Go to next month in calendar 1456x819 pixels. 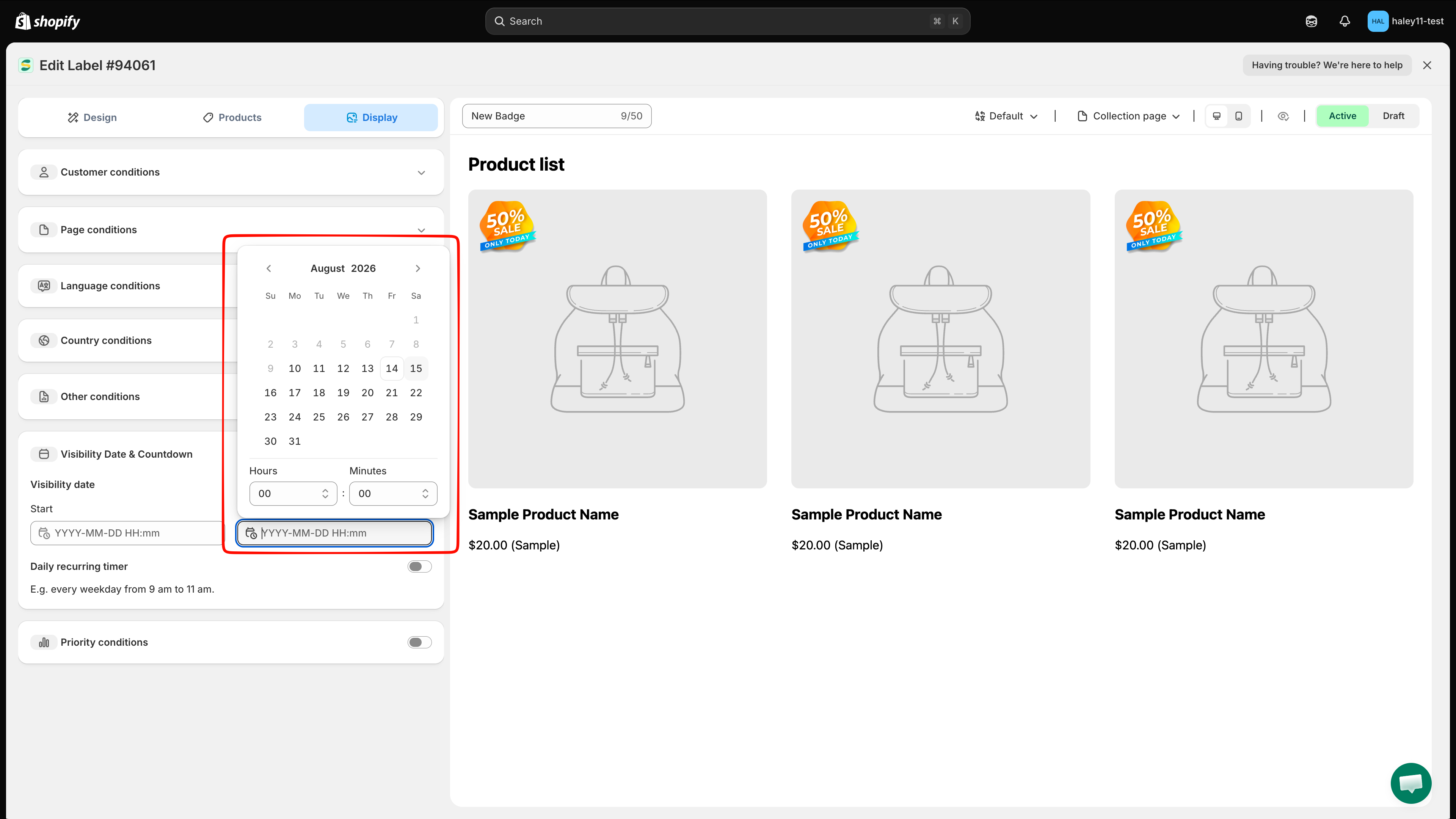418,268
